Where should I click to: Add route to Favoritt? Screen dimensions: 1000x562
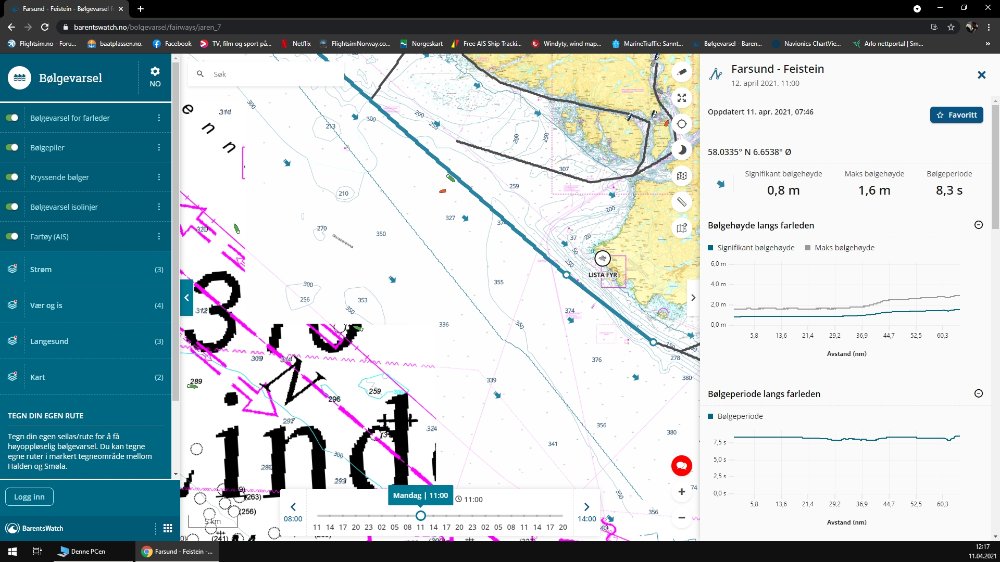click(956, 115)
